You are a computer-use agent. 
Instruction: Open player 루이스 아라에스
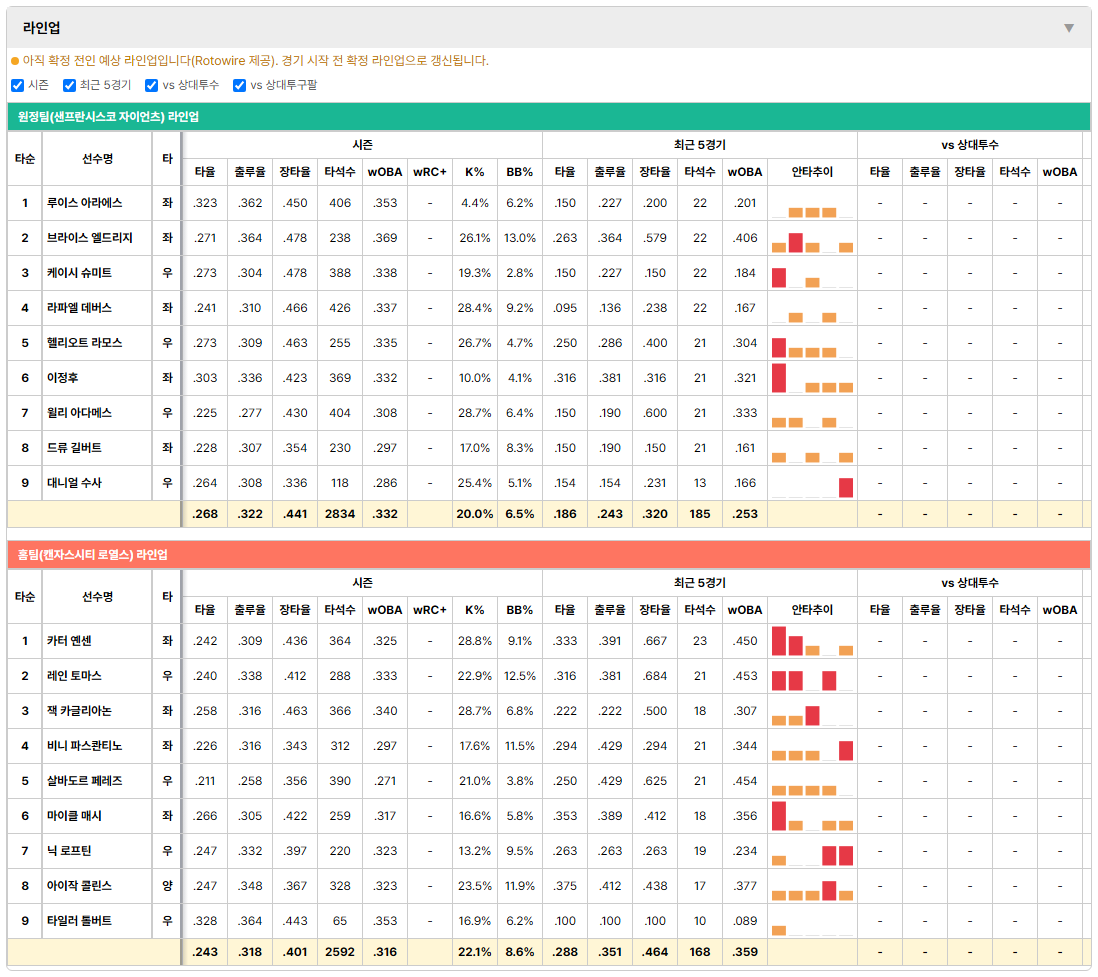click(85, 203)
